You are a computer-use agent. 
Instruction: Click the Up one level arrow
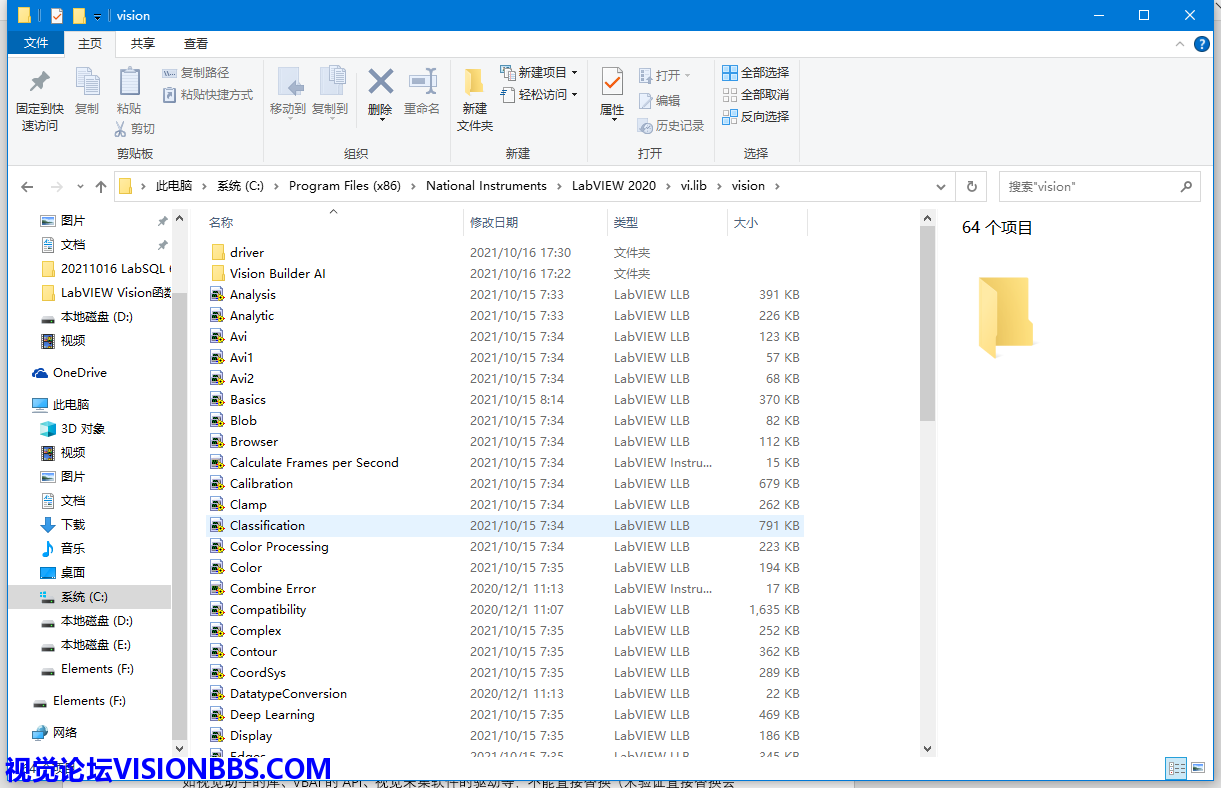click(x=101, y=186)
